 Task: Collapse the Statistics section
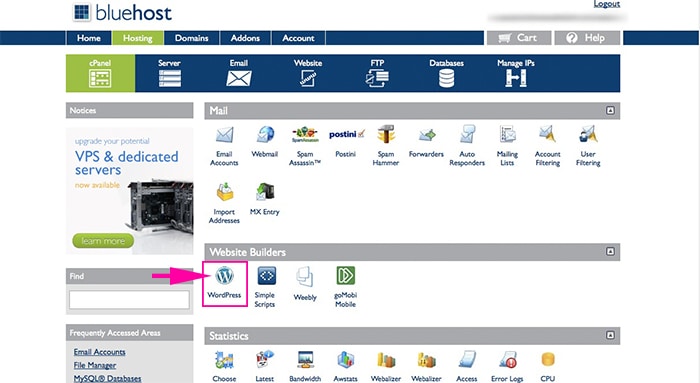(610, 335)
